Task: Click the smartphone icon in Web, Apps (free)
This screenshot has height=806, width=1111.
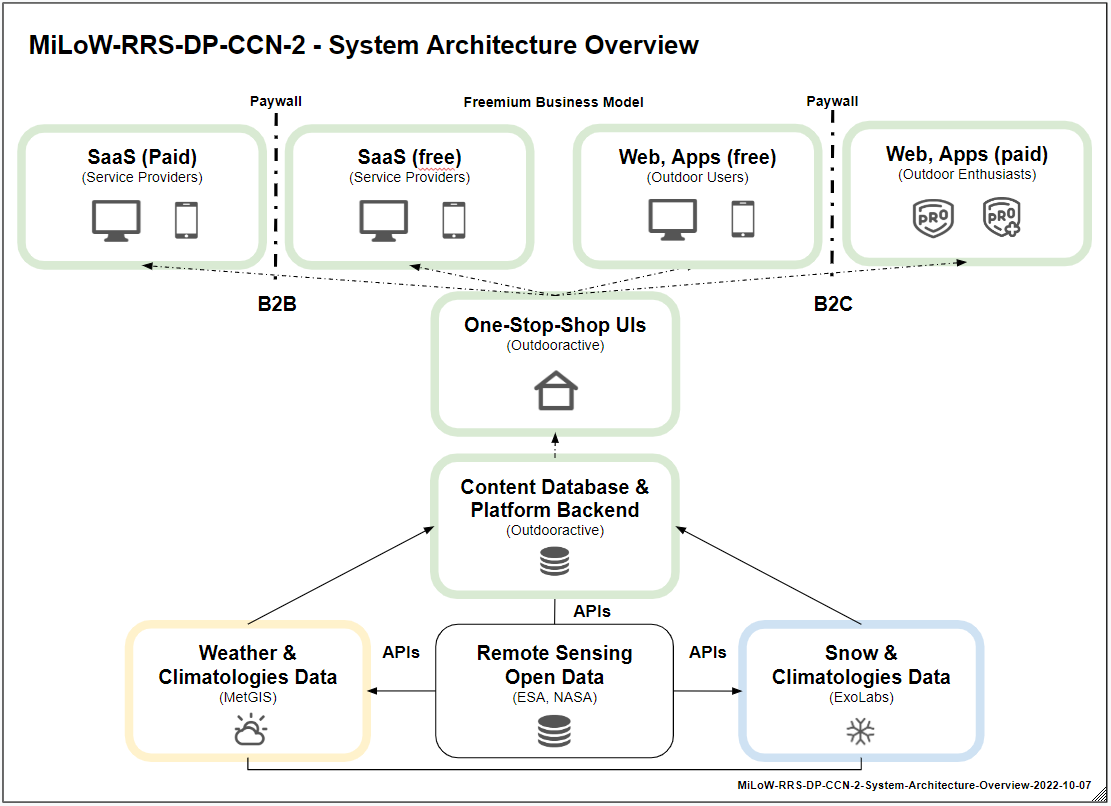Action: click(x=743, y=219)
